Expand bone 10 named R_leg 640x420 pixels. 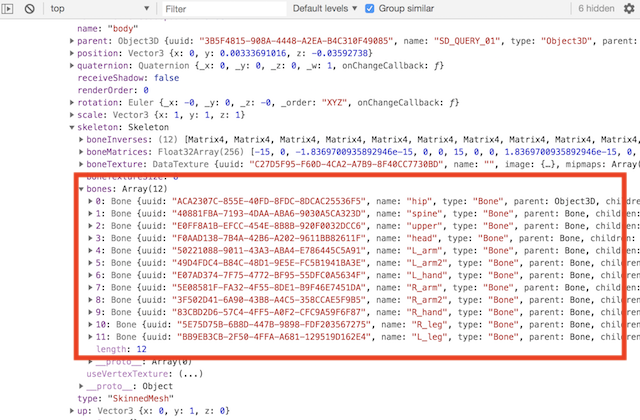tap(91, 324)
